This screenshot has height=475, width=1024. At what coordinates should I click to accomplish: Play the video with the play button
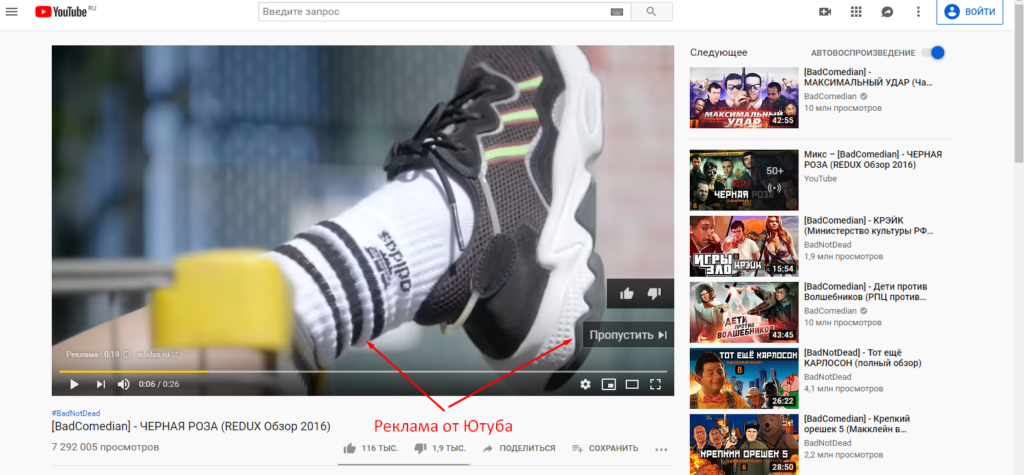74,384
